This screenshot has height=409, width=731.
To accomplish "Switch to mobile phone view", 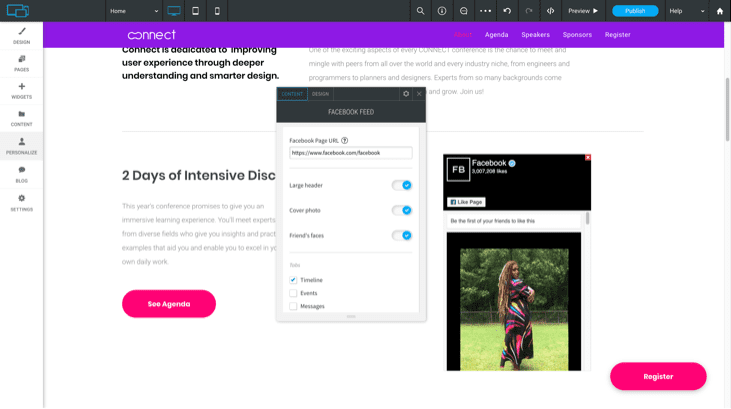I will click(217, 11).
